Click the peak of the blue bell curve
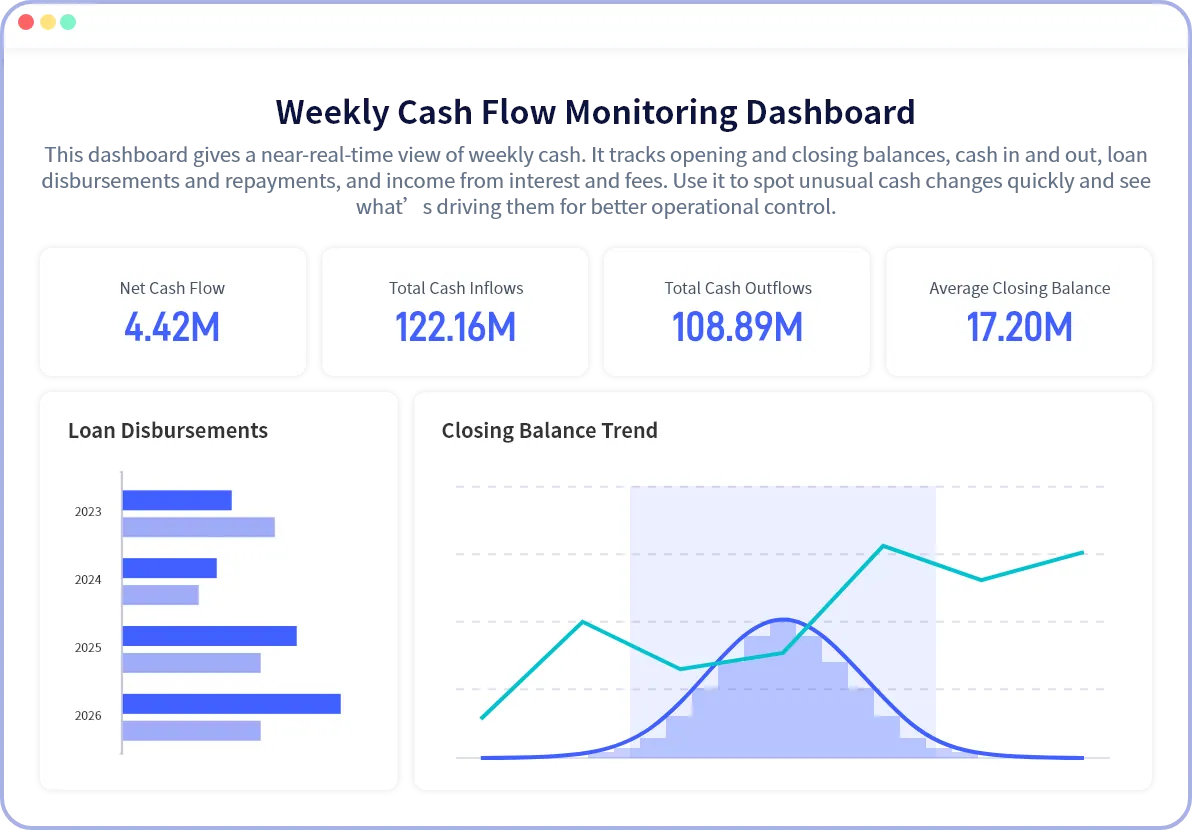 pos(783,620)
